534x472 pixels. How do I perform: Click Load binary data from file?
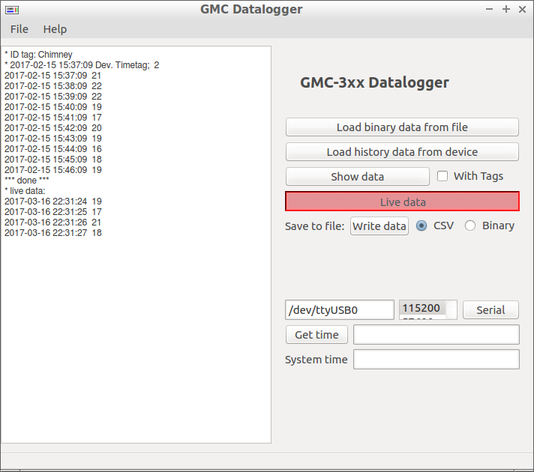[402, 127]
